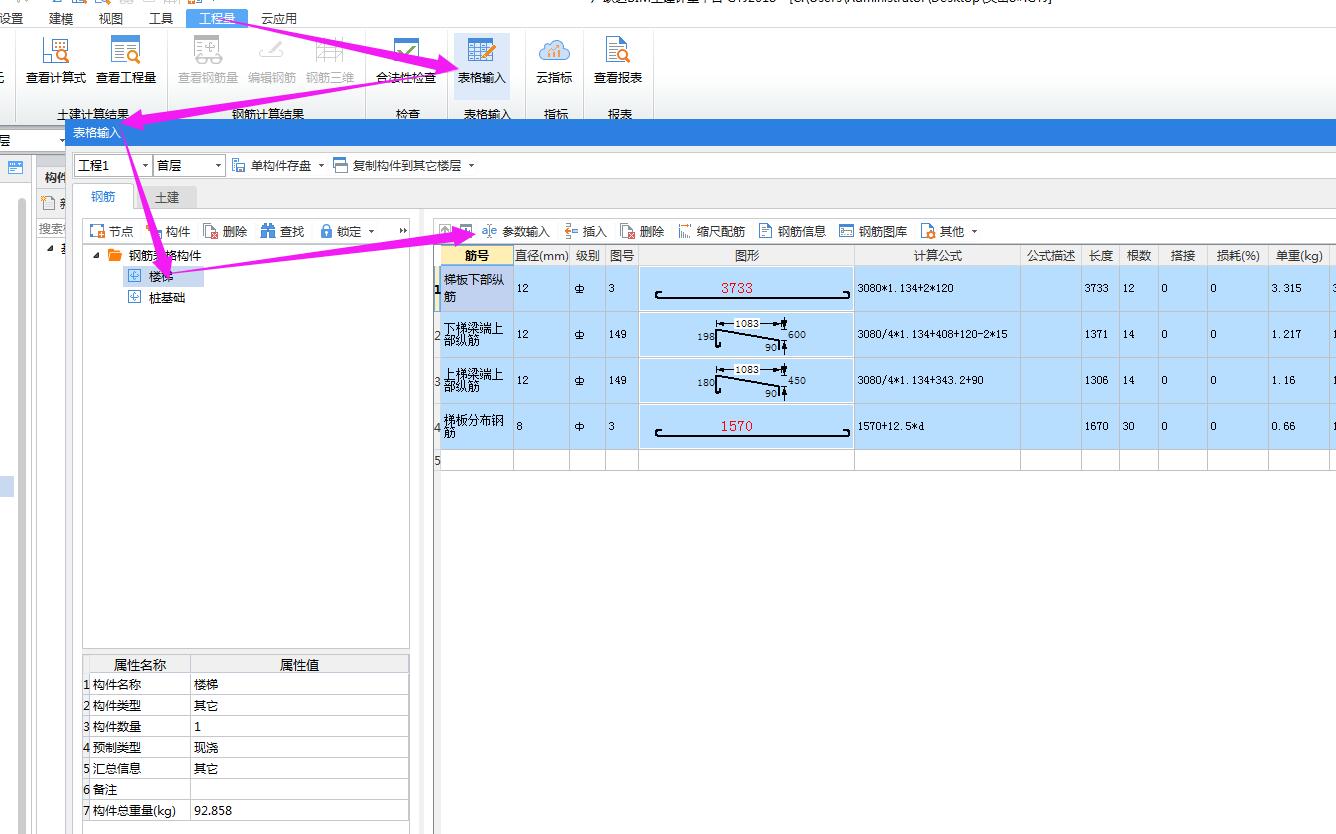Image resolution: width=1336 pixels, height=834 pixels.
Task: Select 下梯梁端上部纵筋 row name cell
Action: tap(477, 334)
